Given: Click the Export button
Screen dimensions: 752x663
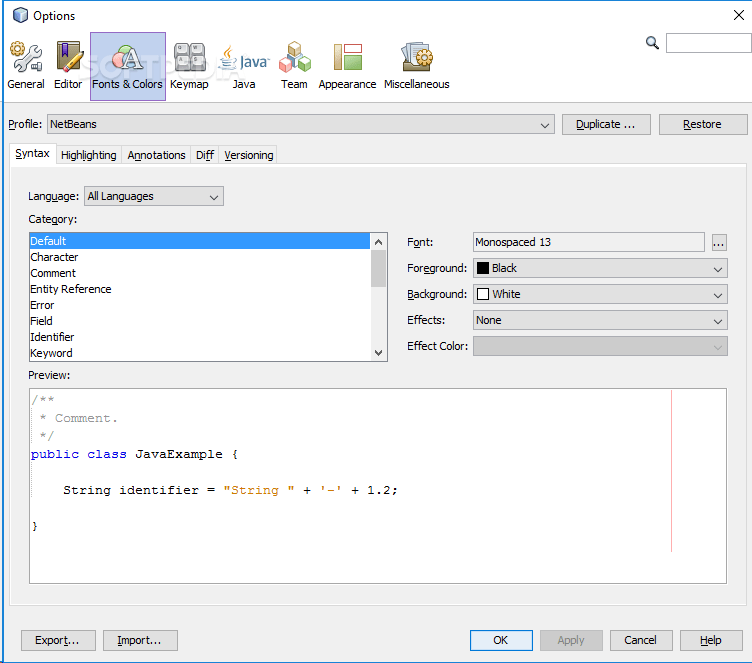Looking at the screenshot, I should click(58, 640).
